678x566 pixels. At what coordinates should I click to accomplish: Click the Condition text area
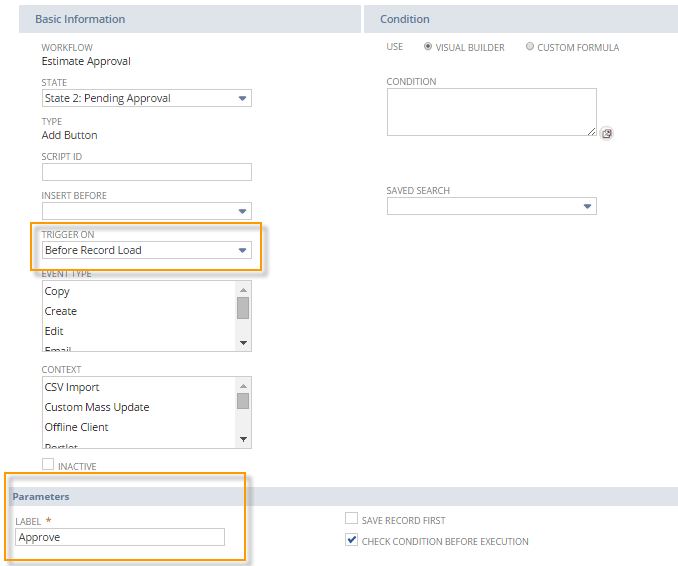click(492, 112)
